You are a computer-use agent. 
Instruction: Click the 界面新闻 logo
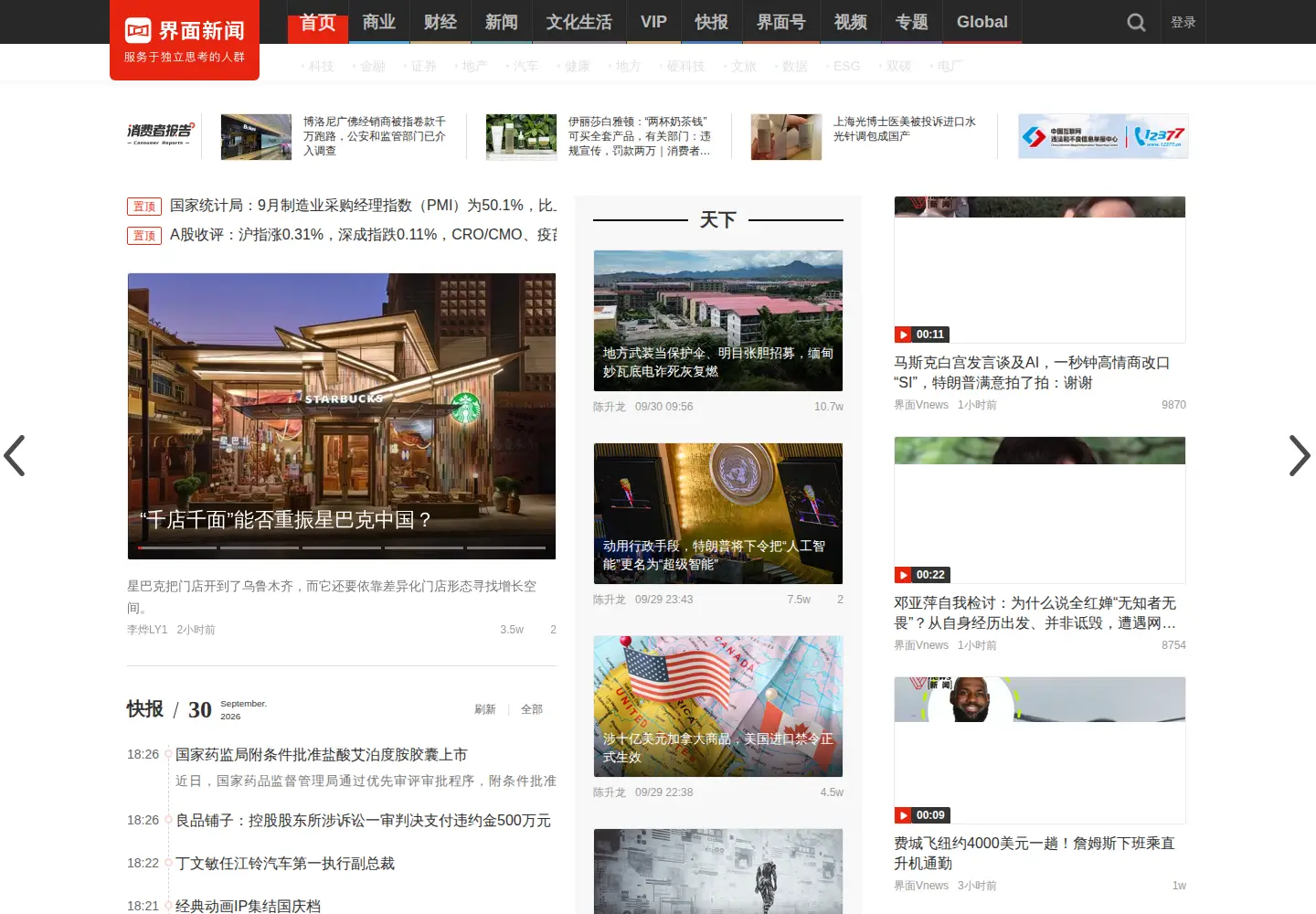coord(185,40)
